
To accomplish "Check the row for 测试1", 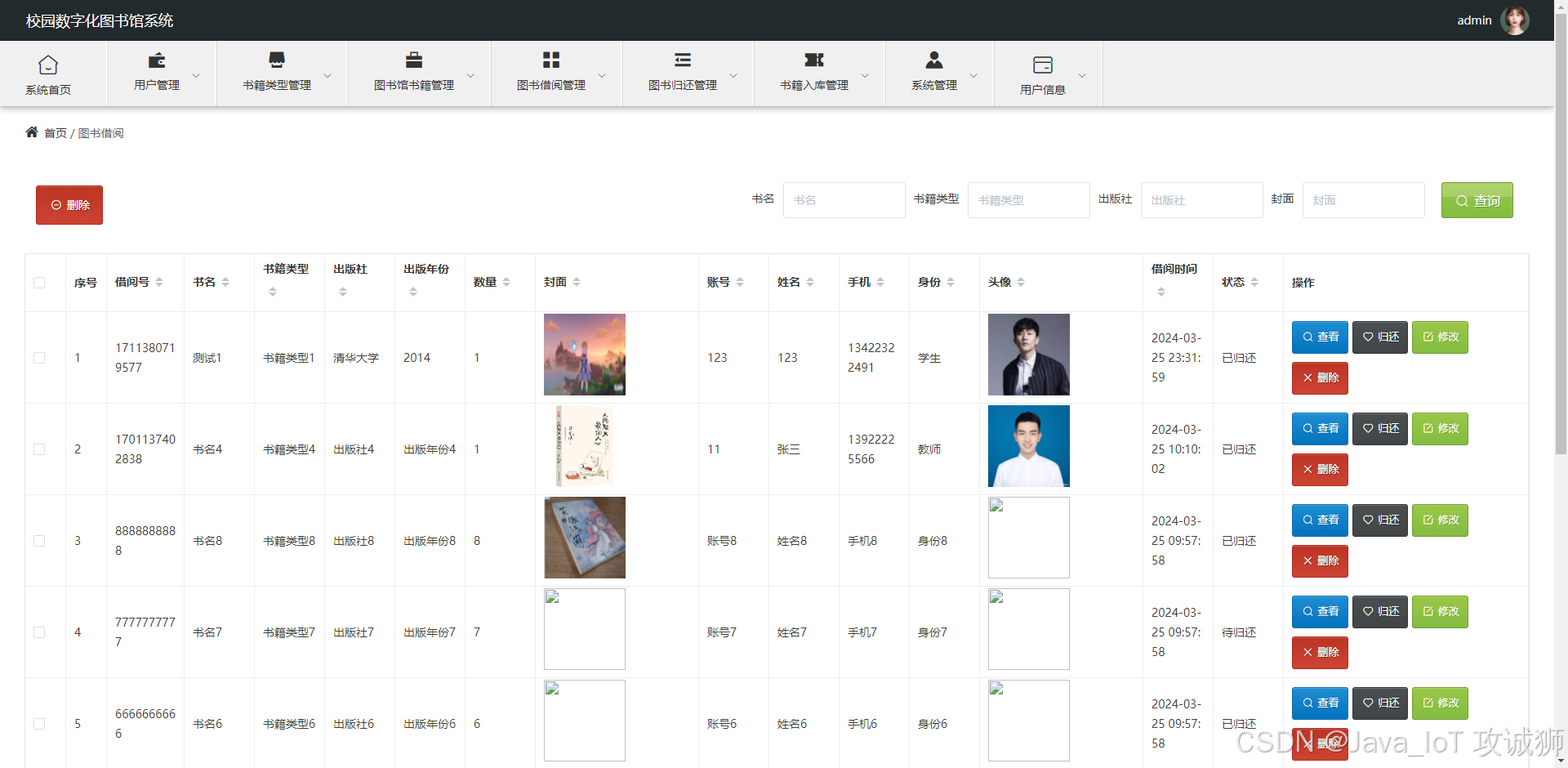I will [x=39, y=358].
